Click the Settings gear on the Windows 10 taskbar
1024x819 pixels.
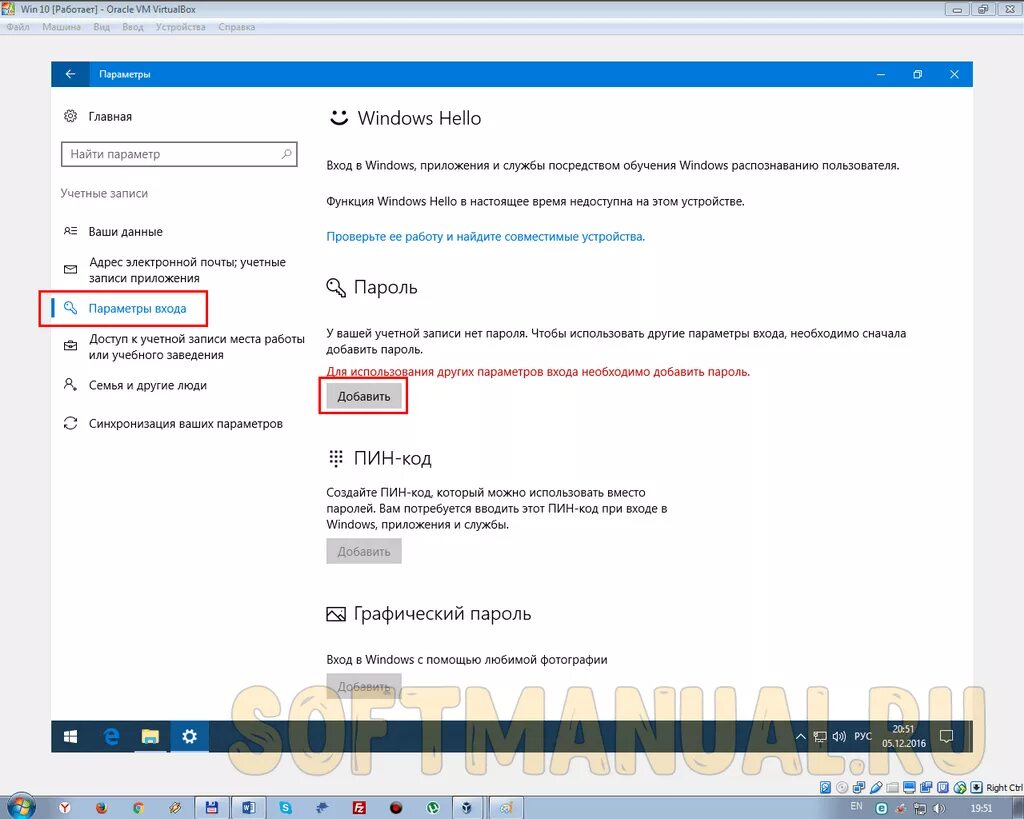tap(189, 737)
